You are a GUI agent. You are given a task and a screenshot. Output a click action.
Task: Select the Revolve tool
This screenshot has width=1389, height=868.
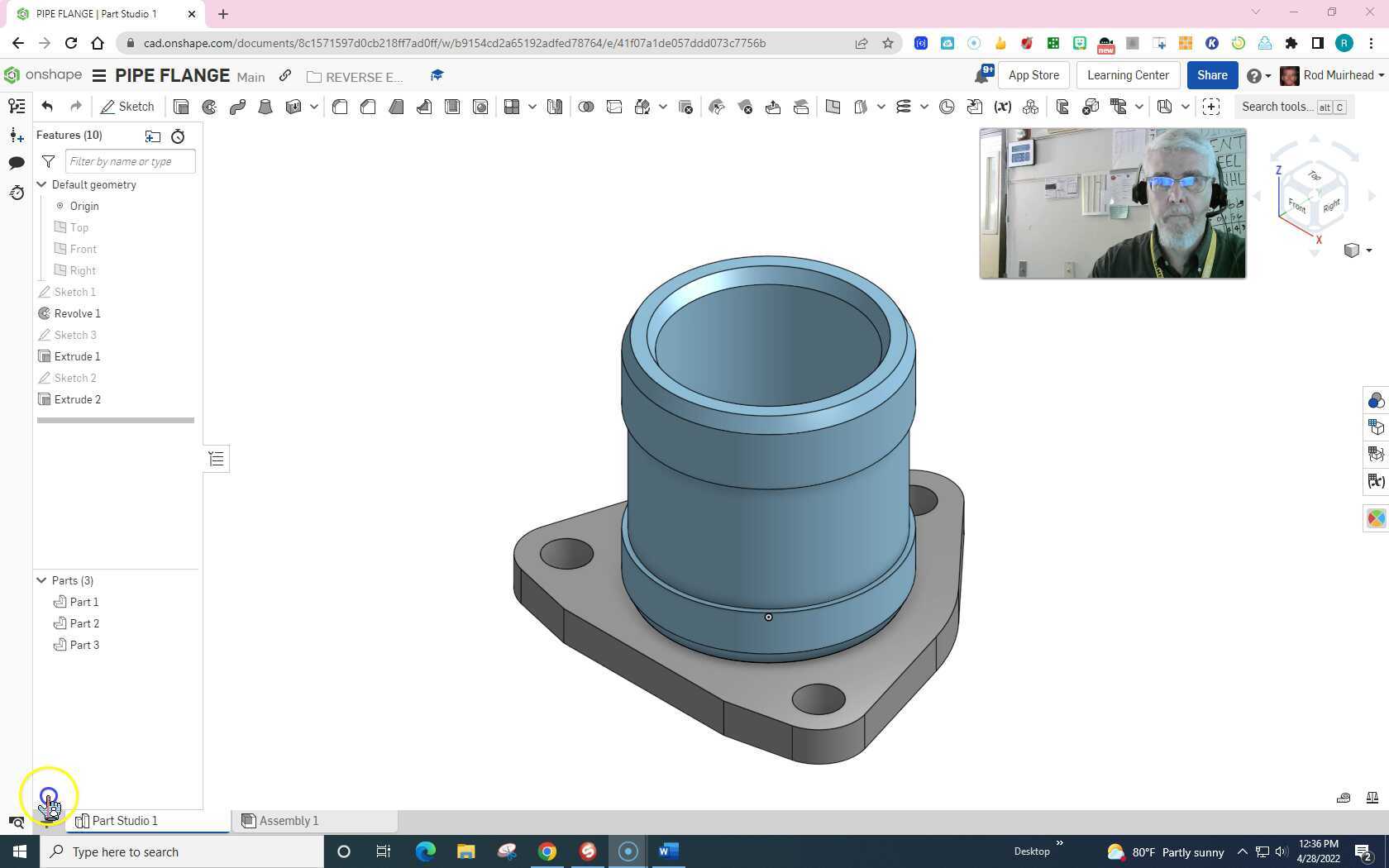pos(209,107)
